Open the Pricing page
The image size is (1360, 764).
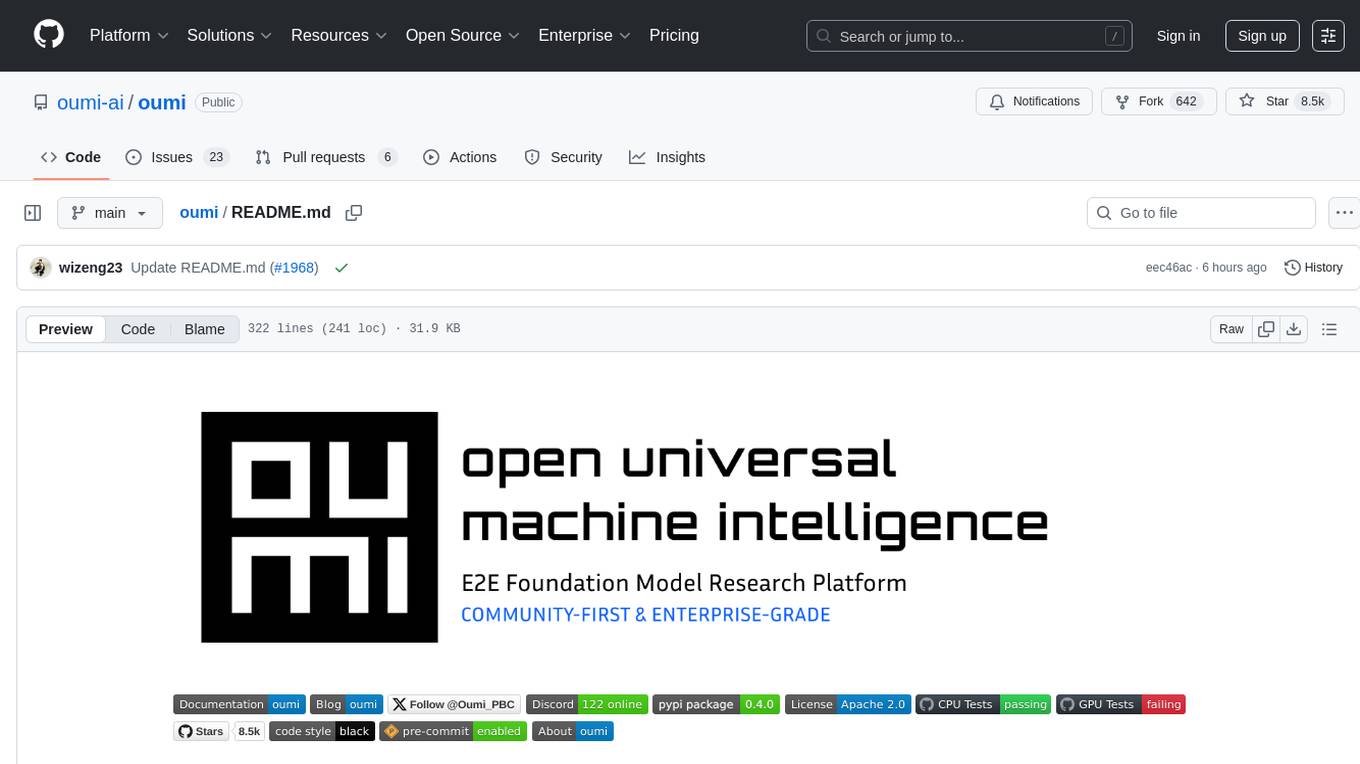pos(674,35)
